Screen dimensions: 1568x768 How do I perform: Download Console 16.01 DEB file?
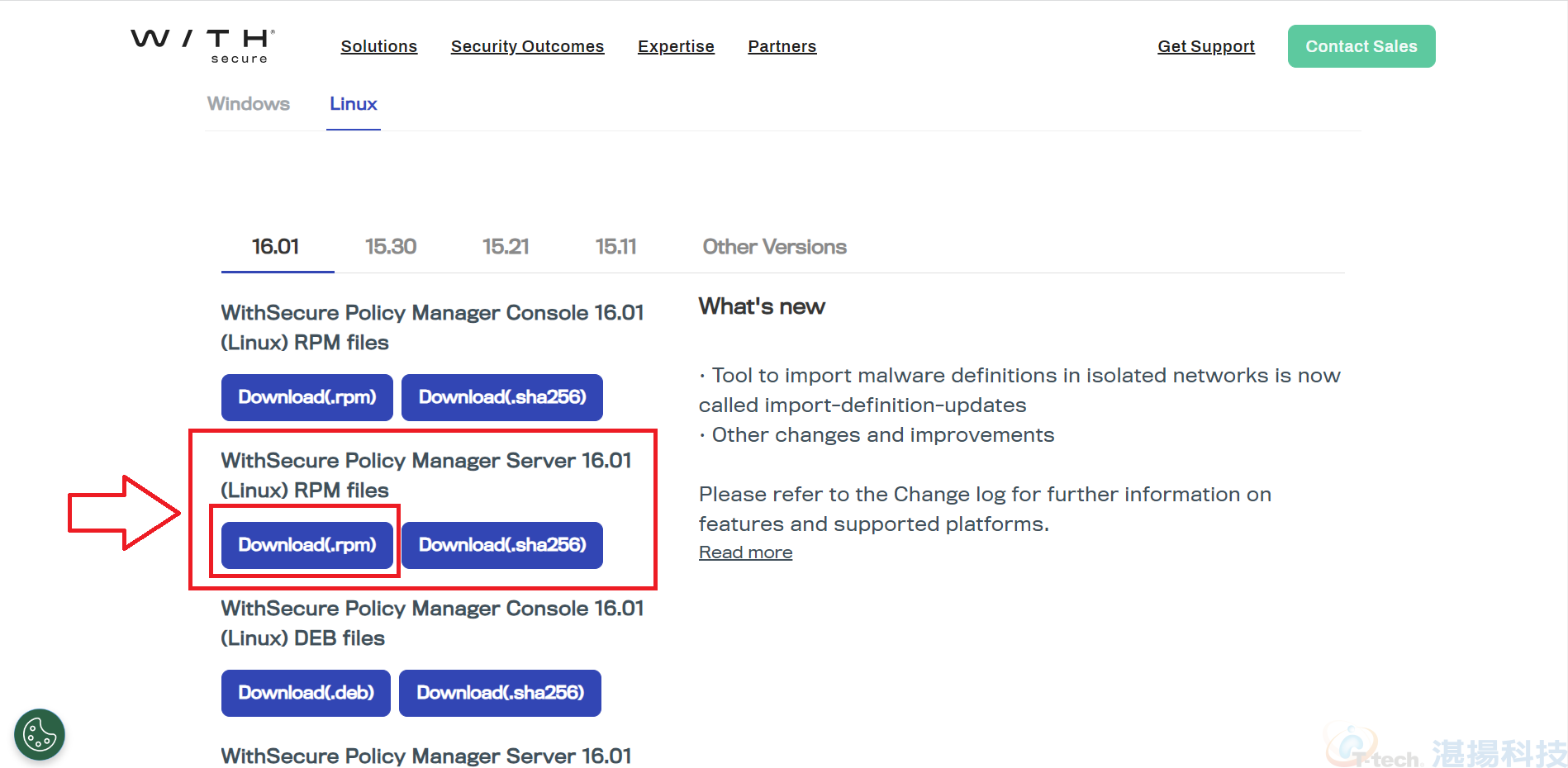pyautogui.click(x=306, y=693)
